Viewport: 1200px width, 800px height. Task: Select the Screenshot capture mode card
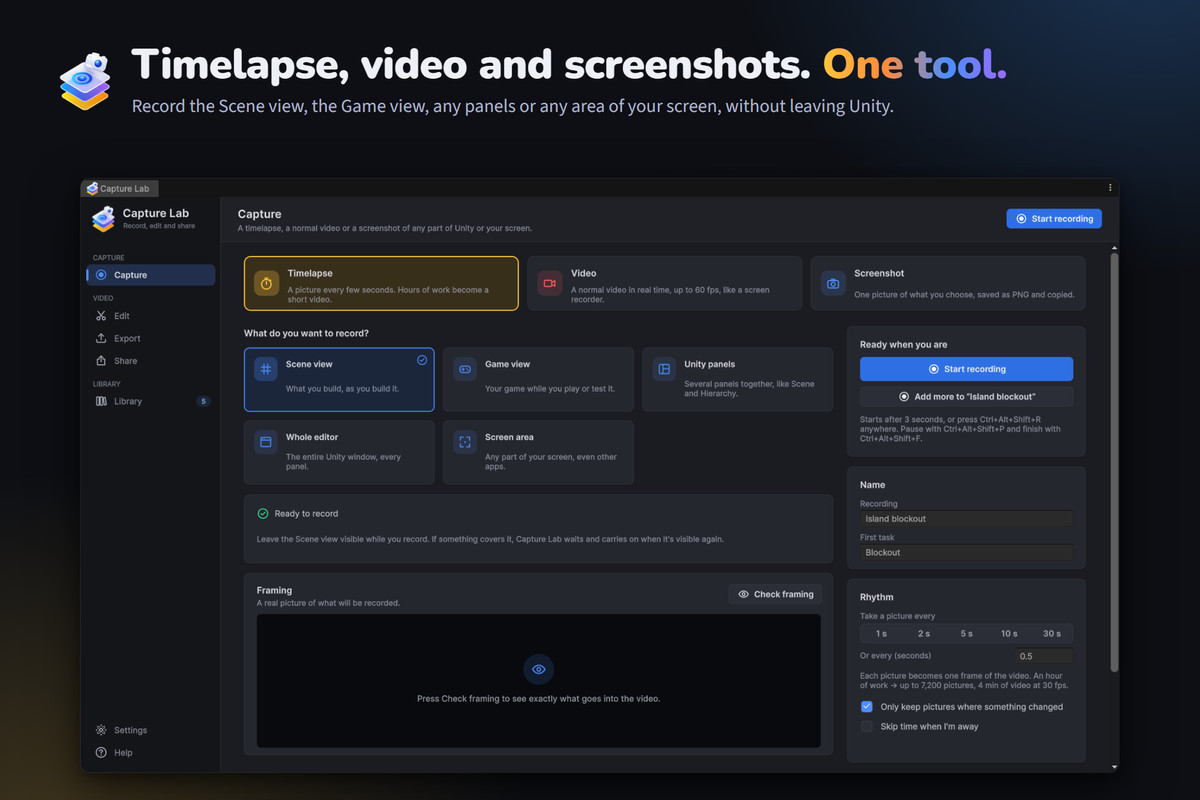pyautogui.click(x=948, y=283)
